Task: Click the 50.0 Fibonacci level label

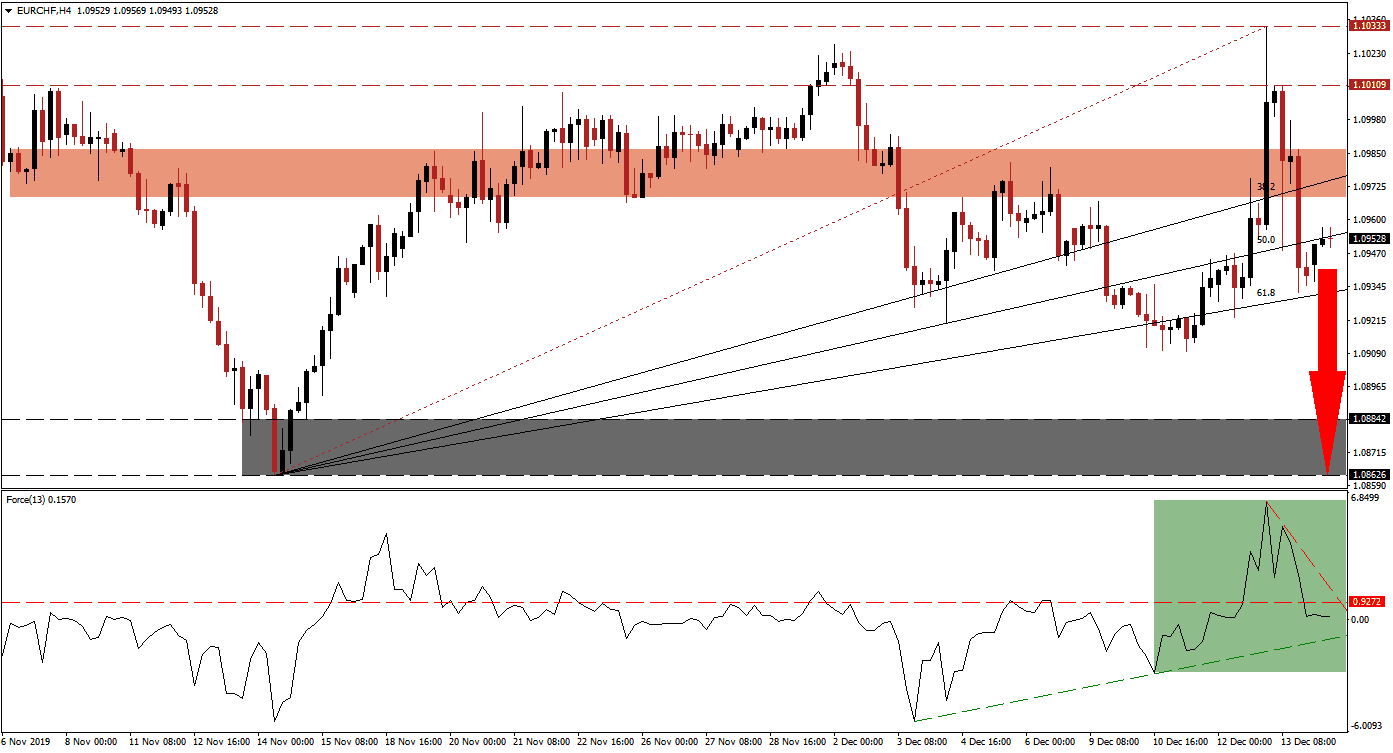Action: click(1267, 239)
